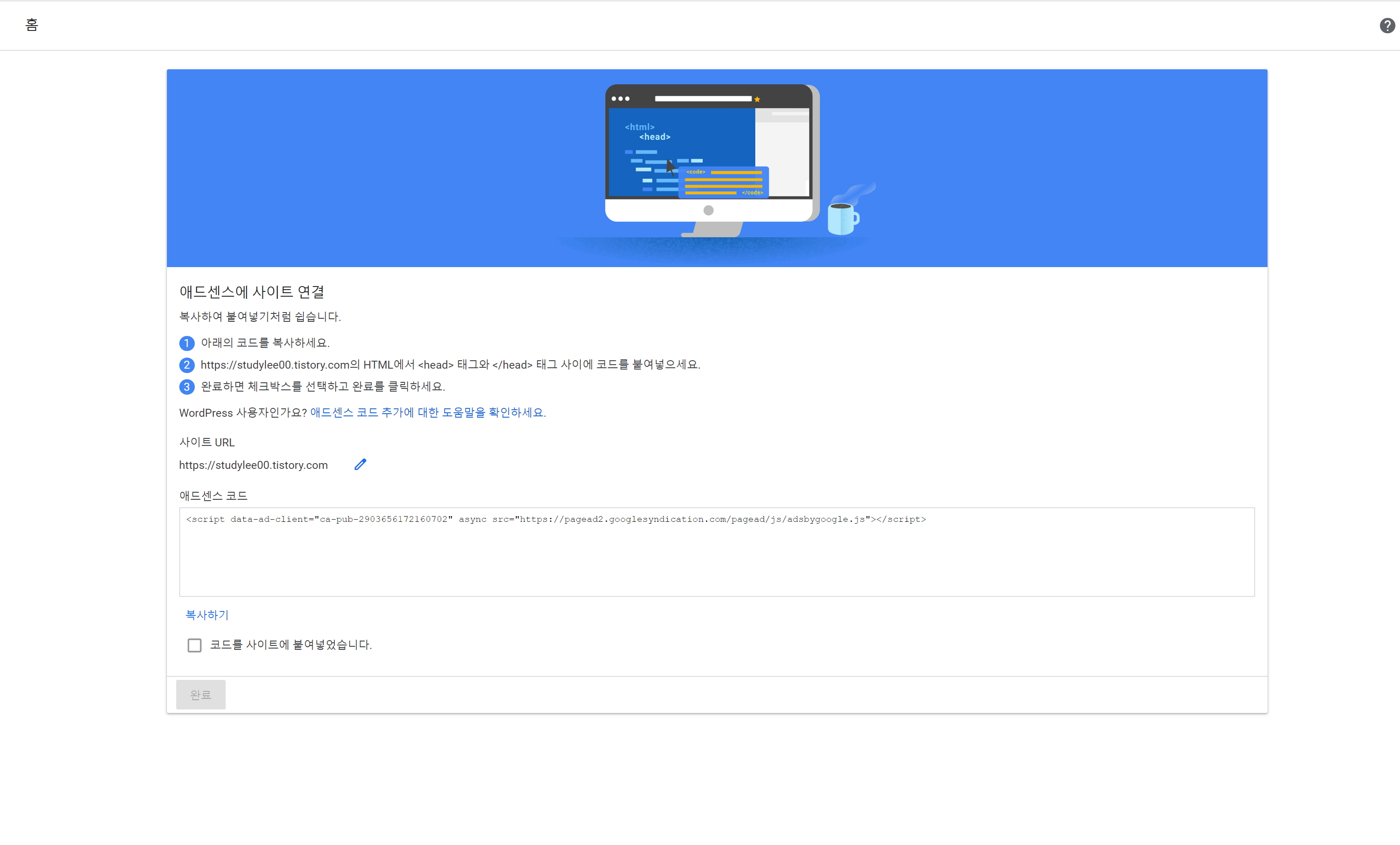Click the 복사하기 copy link

(x=207, y=615)
